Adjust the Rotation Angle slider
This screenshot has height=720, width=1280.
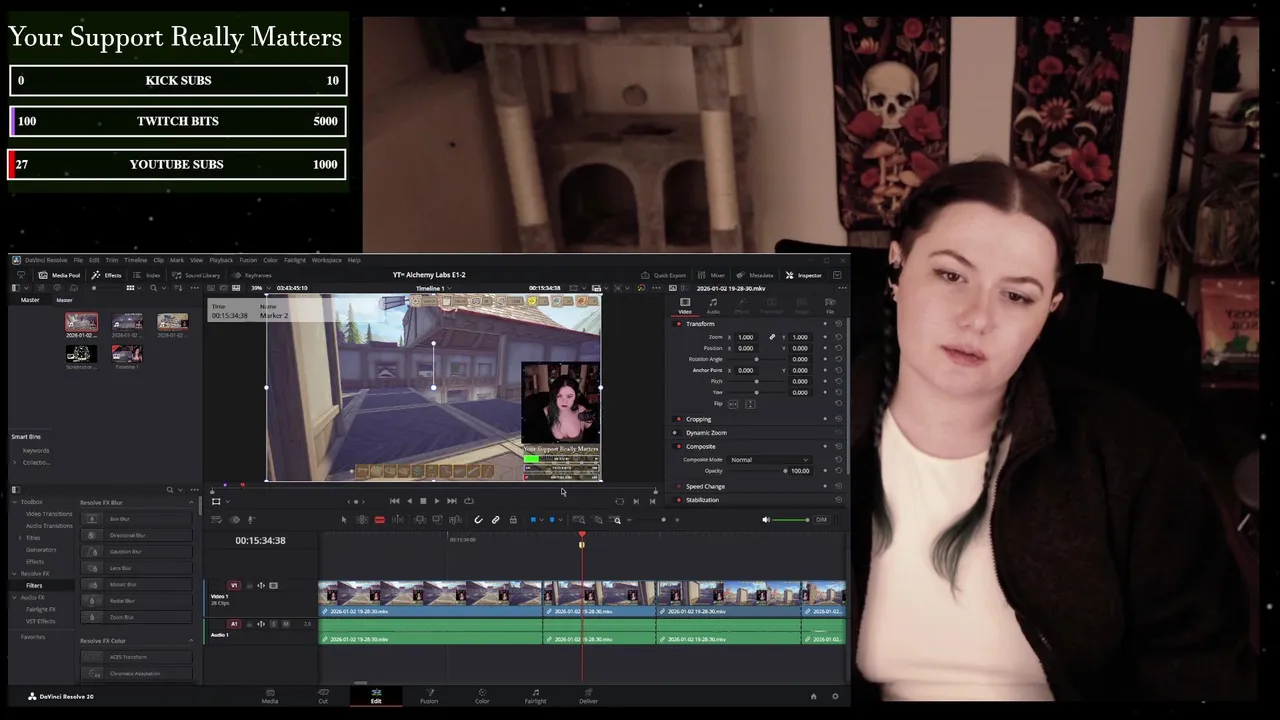click(x=756, y=359)
